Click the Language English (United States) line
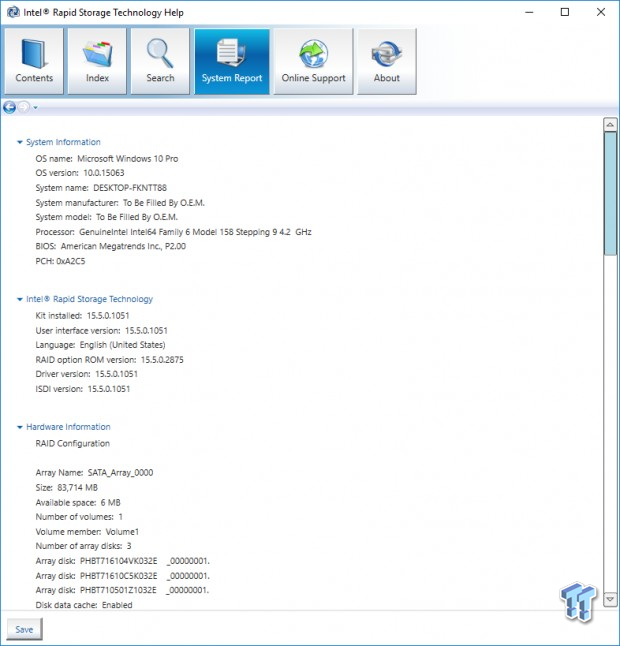Screen dimensions: 620x646 (101, 345)
